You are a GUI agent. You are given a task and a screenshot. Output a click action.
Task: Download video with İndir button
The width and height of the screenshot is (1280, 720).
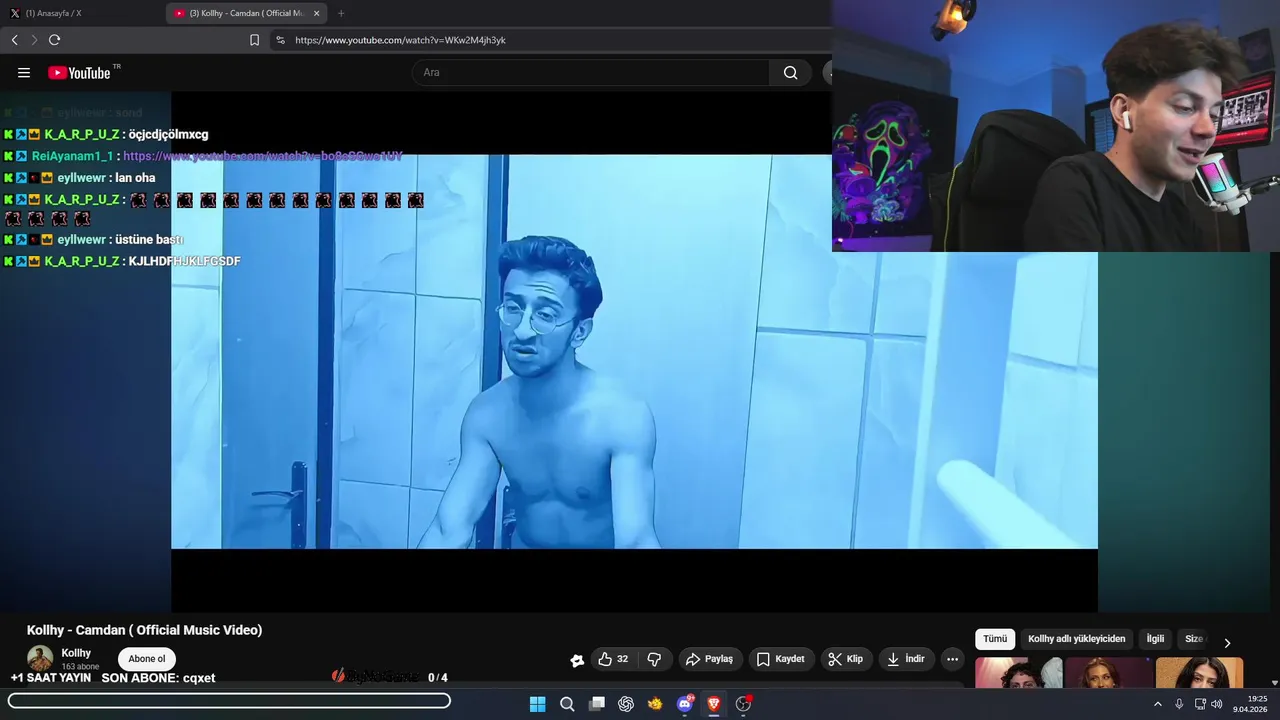(x=907, y=659)
